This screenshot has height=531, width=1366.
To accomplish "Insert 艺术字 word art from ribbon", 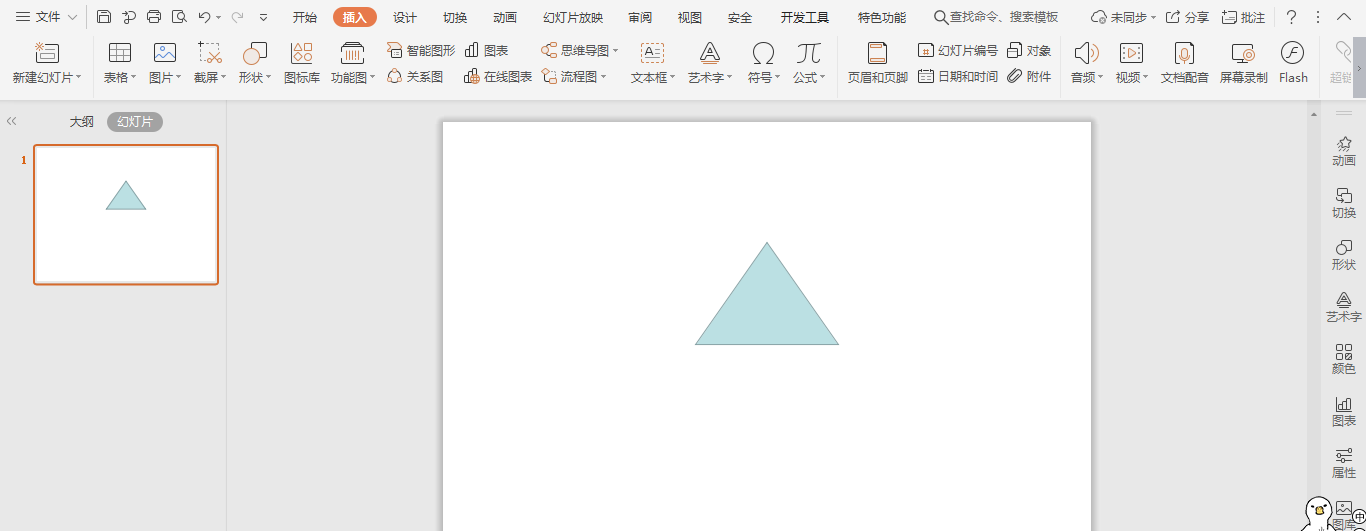I will [710, 62].
